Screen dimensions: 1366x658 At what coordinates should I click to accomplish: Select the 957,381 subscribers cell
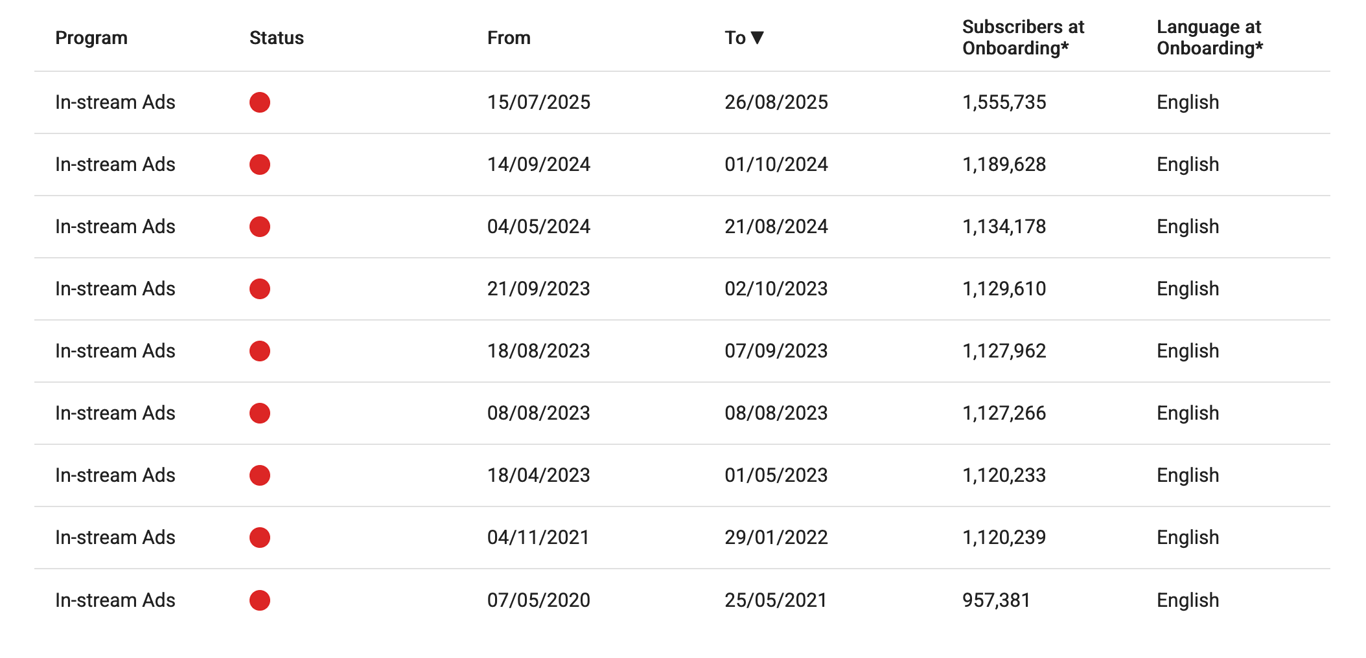tap(996, 600)
